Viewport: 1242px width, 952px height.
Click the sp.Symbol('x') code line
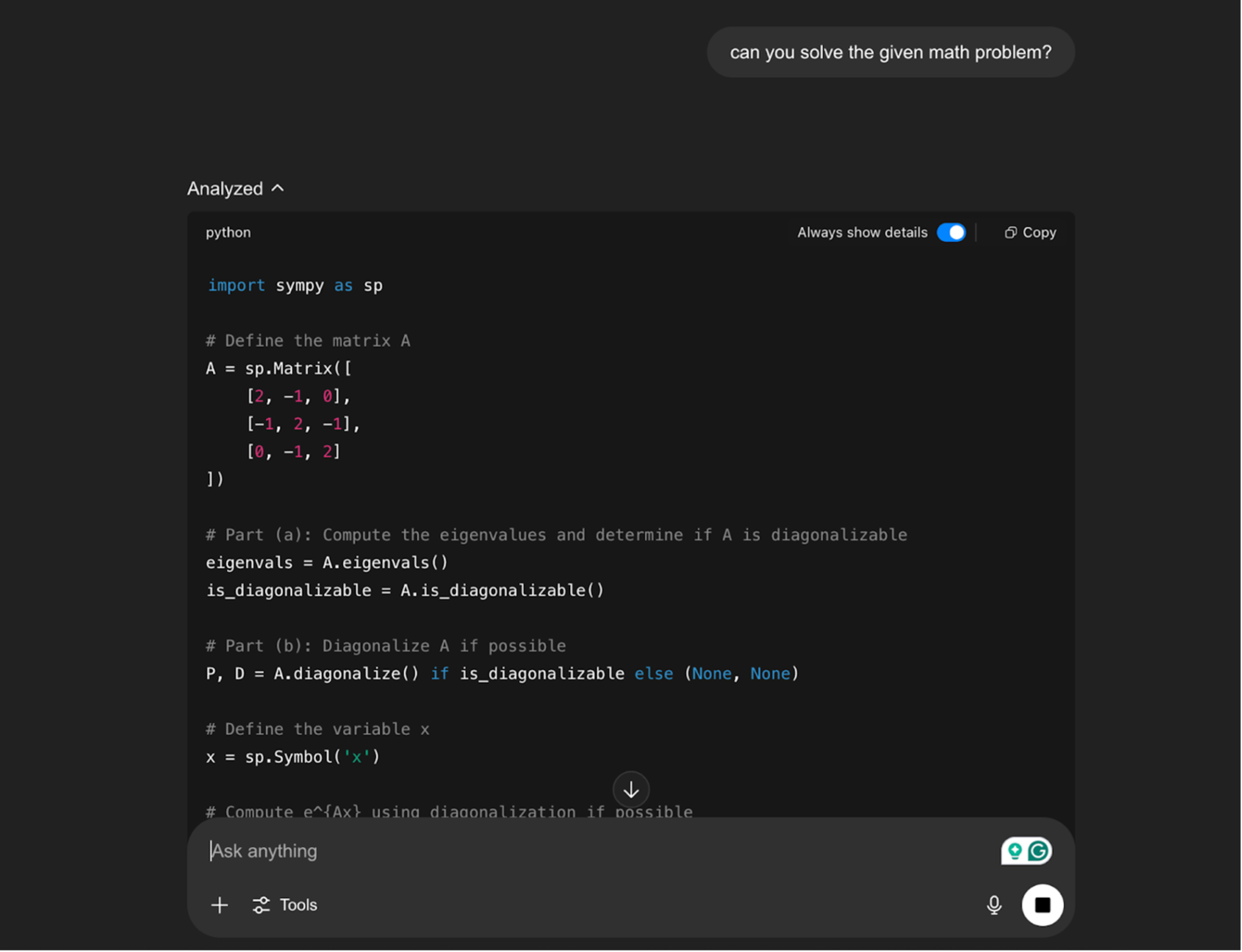coord(294,757)
